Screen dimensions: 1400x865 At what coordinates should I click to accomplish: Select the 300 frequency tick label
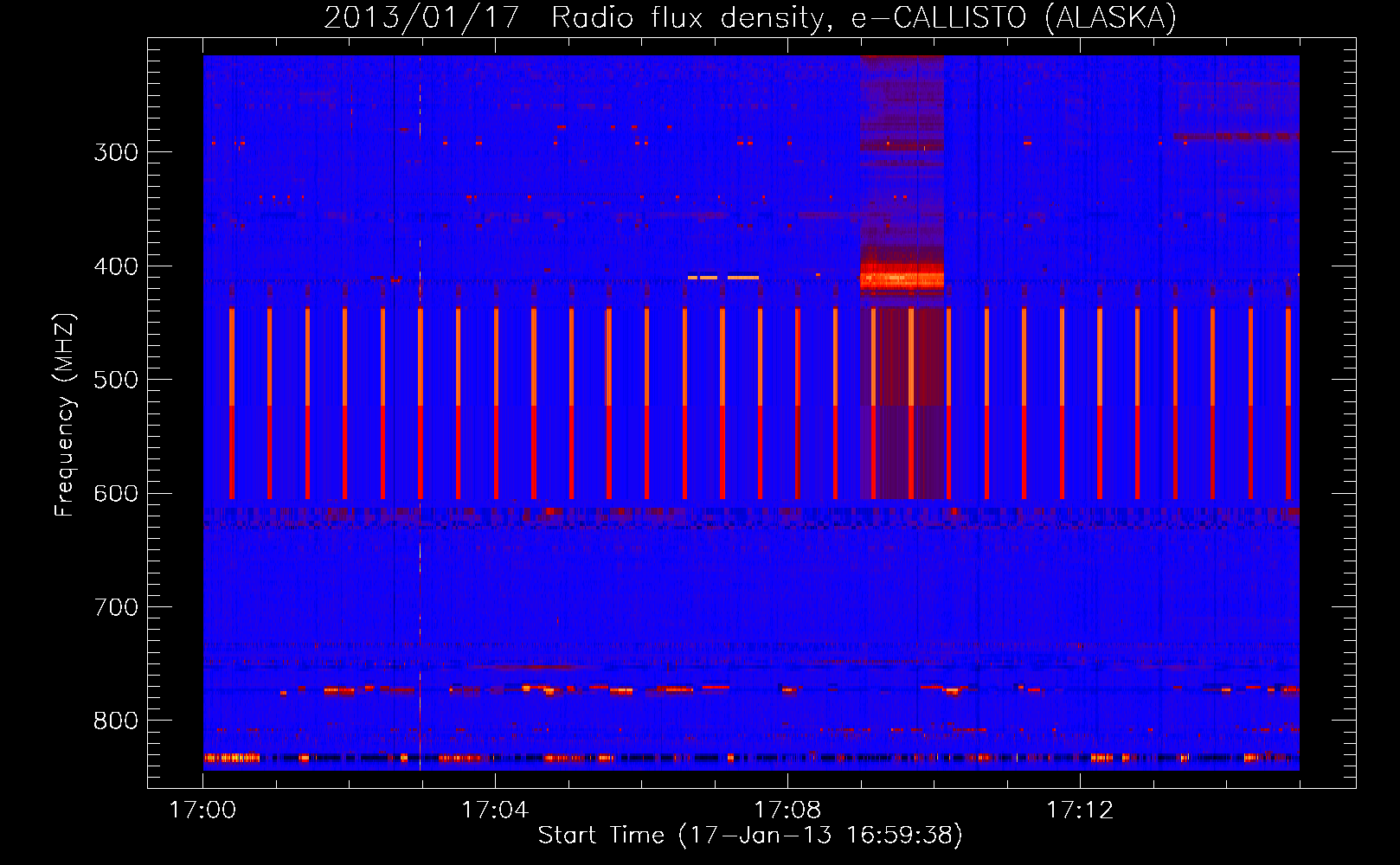[x=116, y=152]
